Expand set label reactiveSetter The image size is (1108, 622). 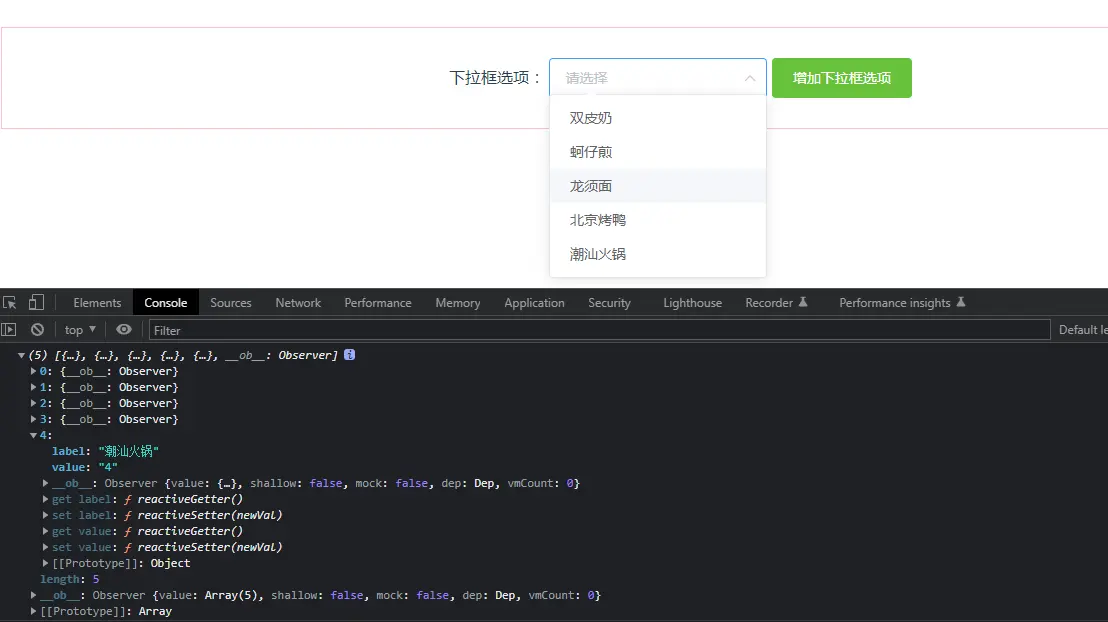[45, 515]
